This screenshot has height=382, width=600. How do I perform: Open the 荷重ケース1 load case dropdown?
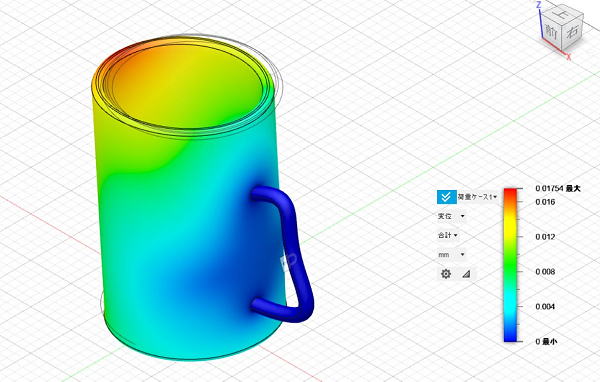tap(478, 197)
